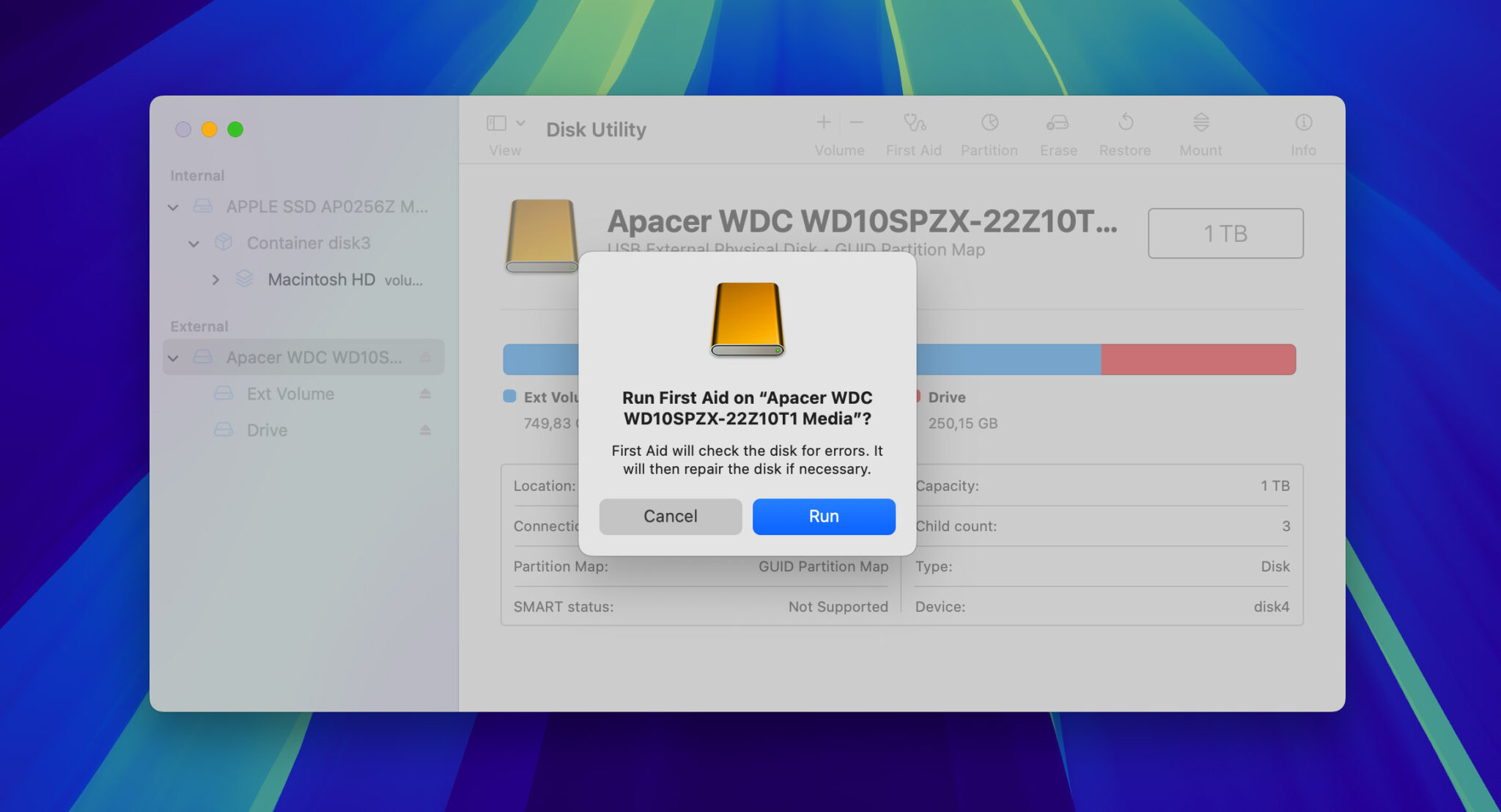The width and height of the screenshot is (1501, 812).
Task: Select Macintosh HD in the sidebar
Action: coord(321,279)
